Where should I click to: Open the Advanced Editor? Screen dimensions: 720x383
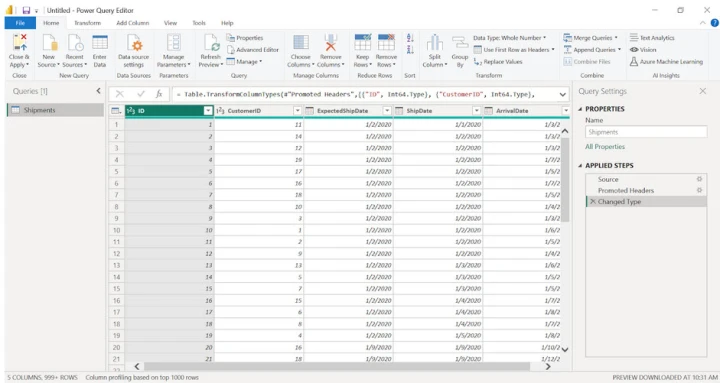[x=253, y=50]
